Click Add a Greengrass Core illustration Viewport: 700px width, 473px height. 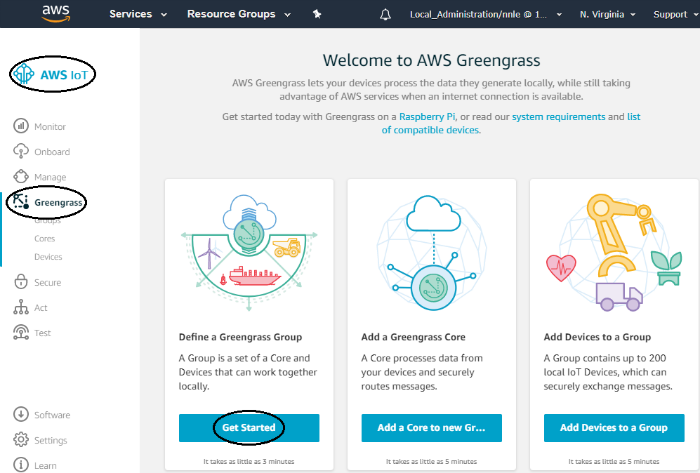tap(432, 252)
